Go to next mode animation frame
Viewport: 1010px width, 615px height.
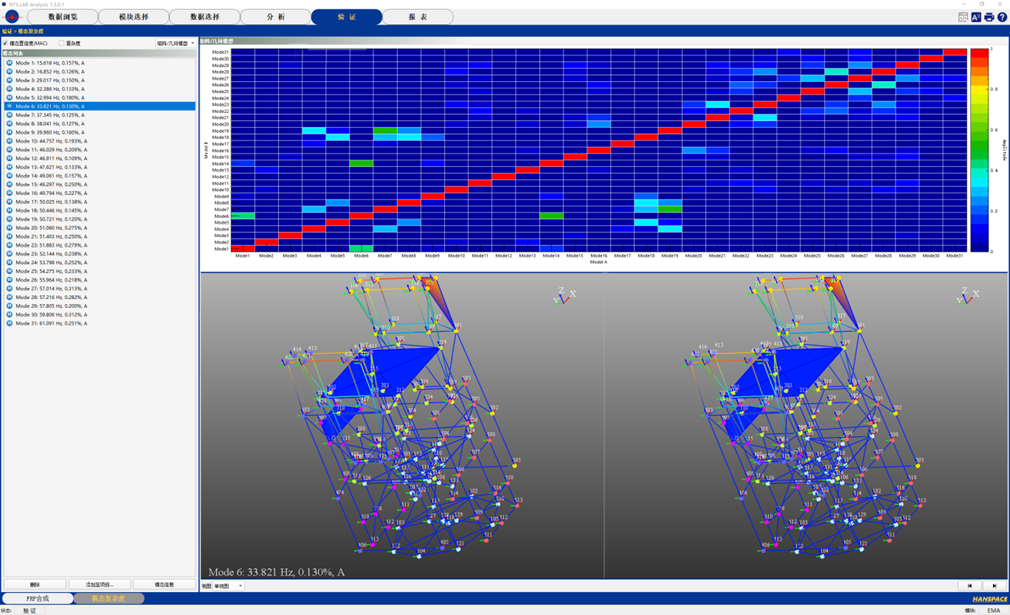[994, 586]
